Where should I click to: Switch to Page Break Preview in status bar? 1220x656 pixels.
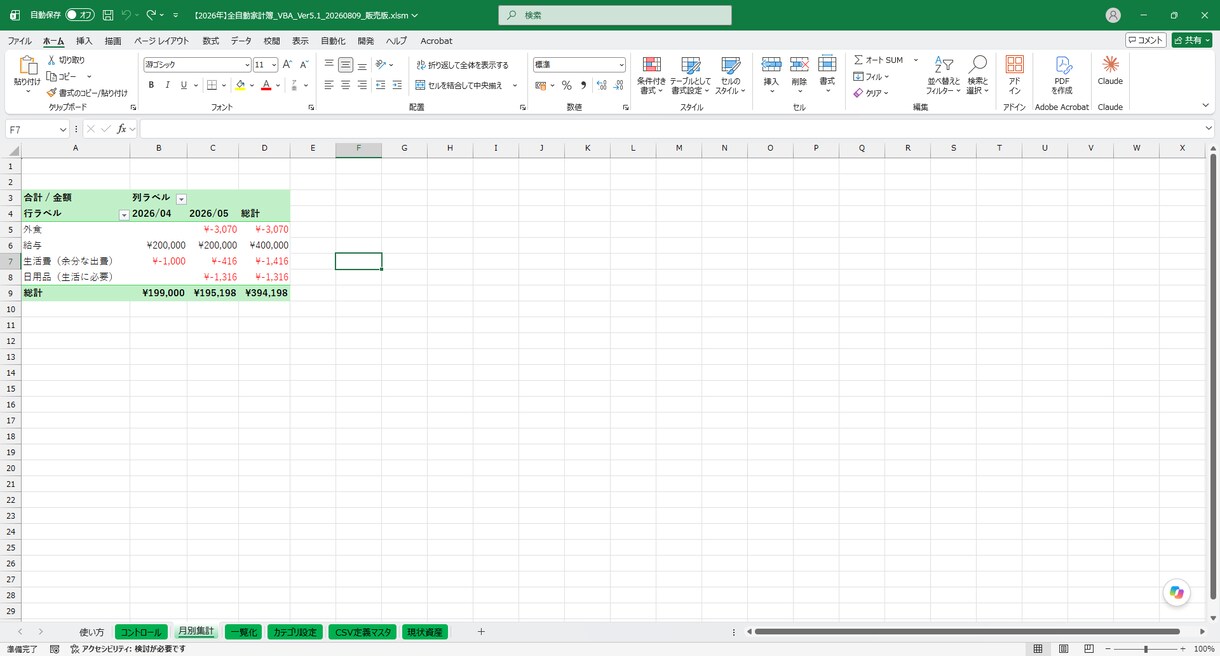pyautogui.click(x=1088, y=648)
